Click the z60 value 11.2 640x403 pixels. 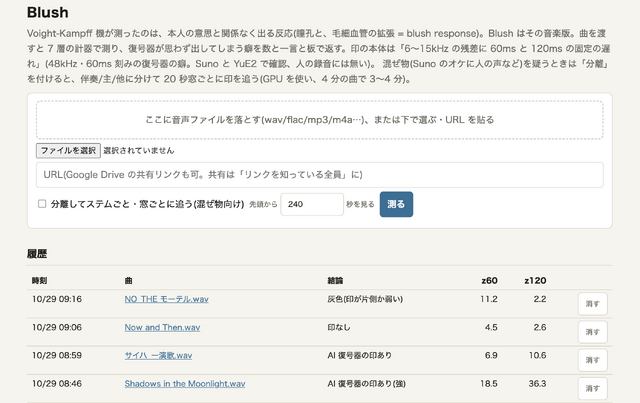489,299
